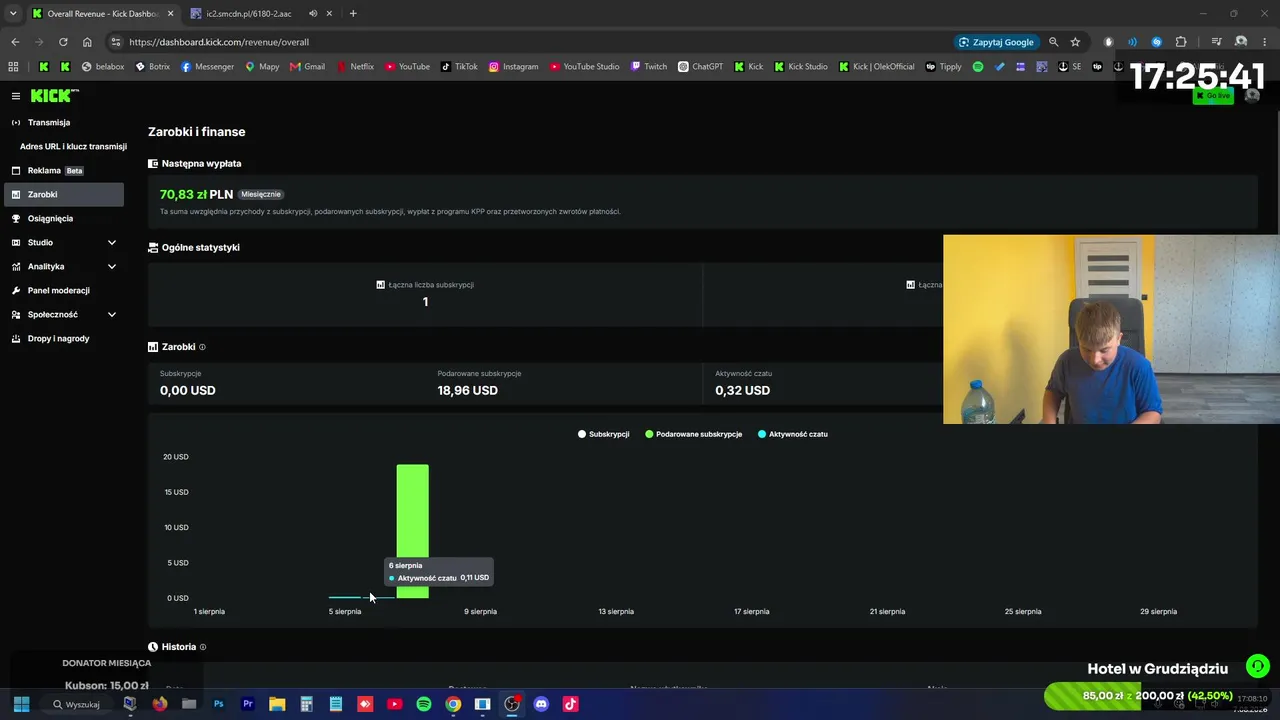Viewport: 1280px width, 720px height.
Task: Mute the audio-playing browser tab
Action: pos(313,14)
